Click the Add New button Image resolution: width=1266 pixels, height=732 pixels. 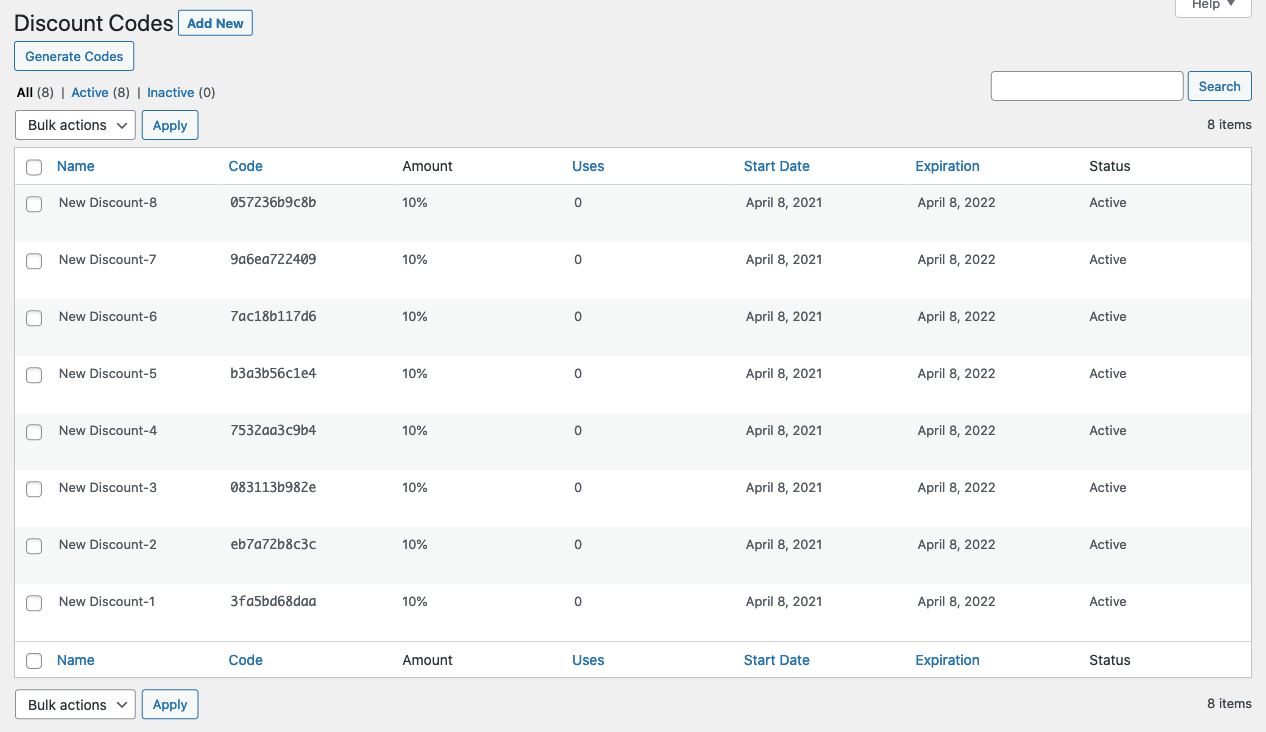pyautogui.click(x=215, y=23)
